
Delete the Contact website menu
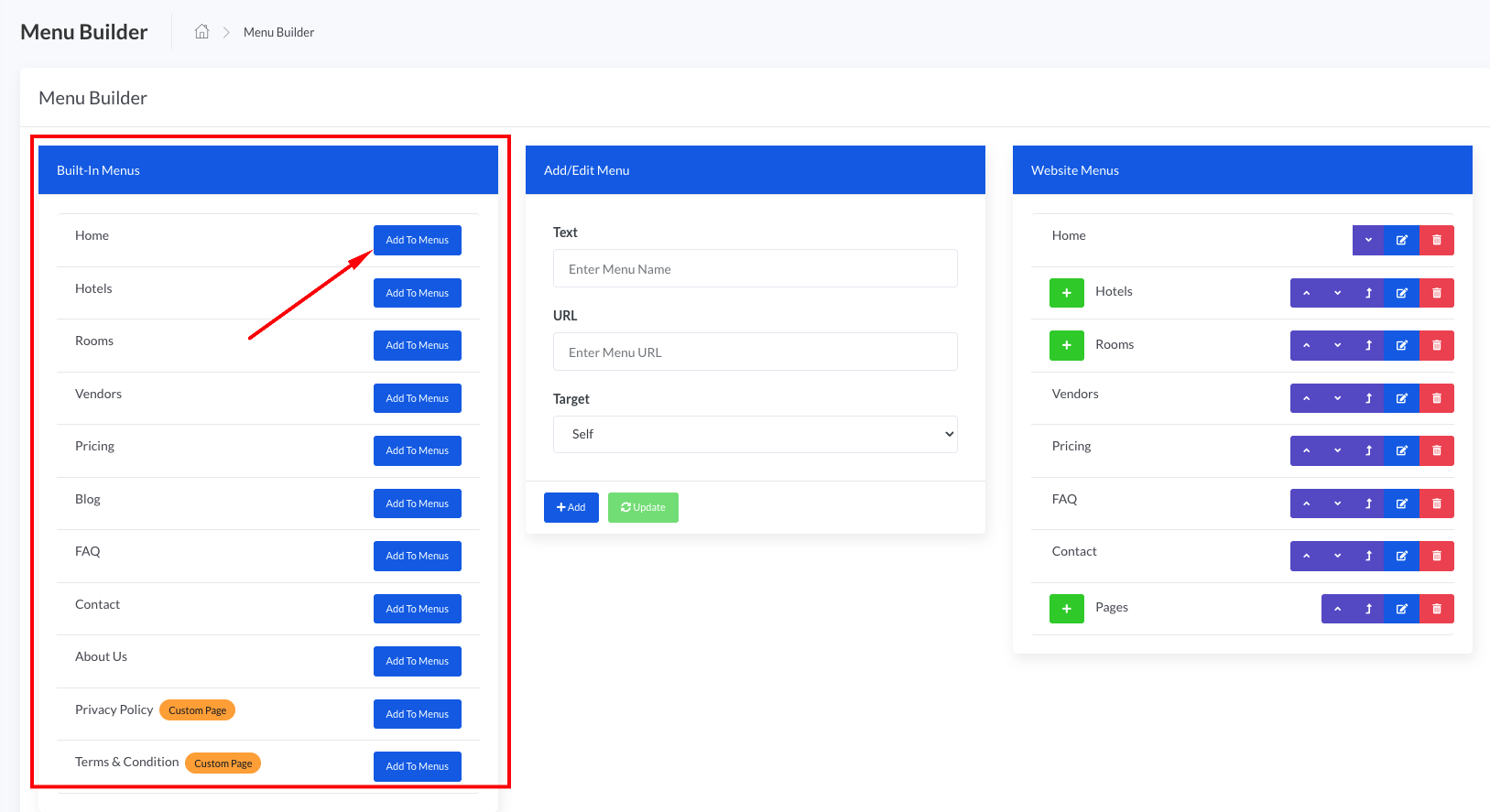[x=1436, y=556]
